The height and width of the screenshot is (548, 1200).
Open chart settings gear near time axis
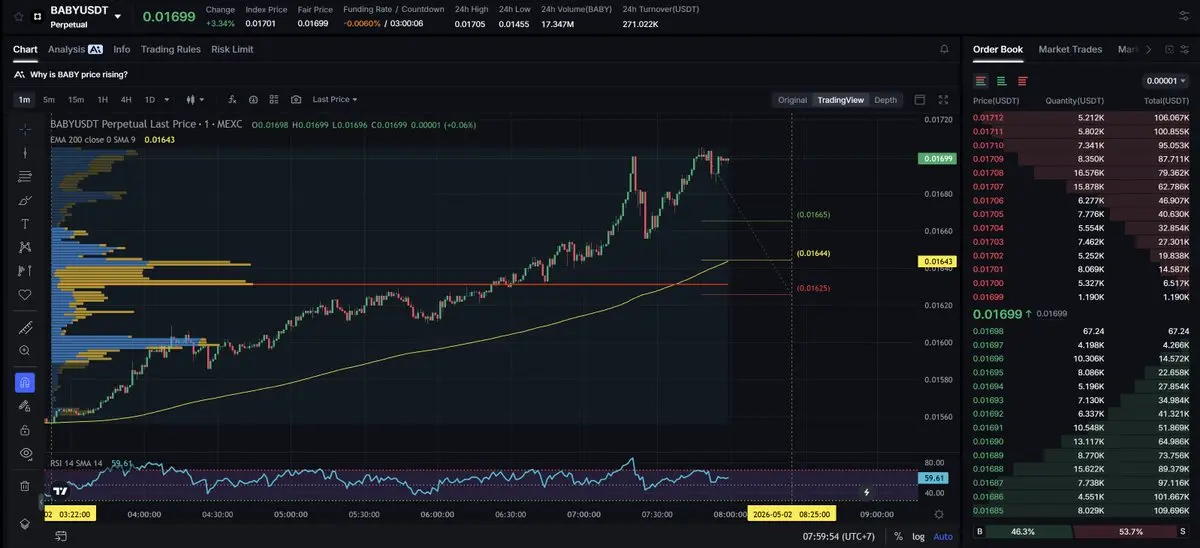point(939,513)
